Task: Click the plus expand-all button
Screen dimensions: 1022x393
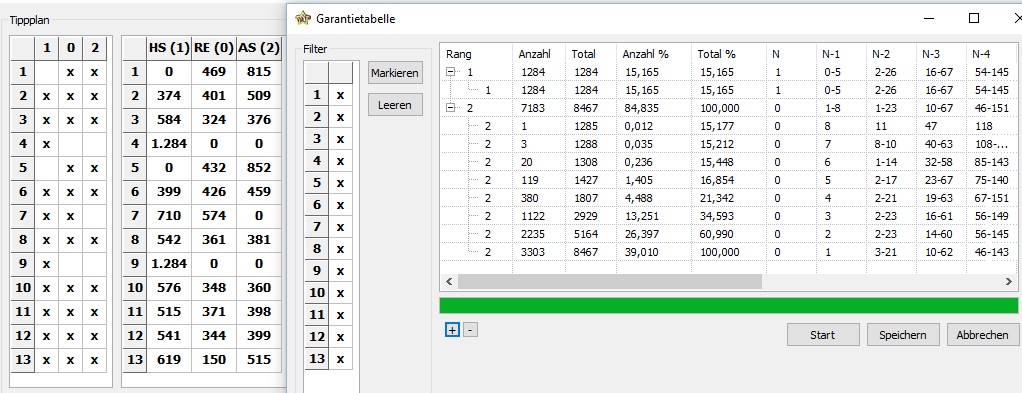Action: pos(452,330)
